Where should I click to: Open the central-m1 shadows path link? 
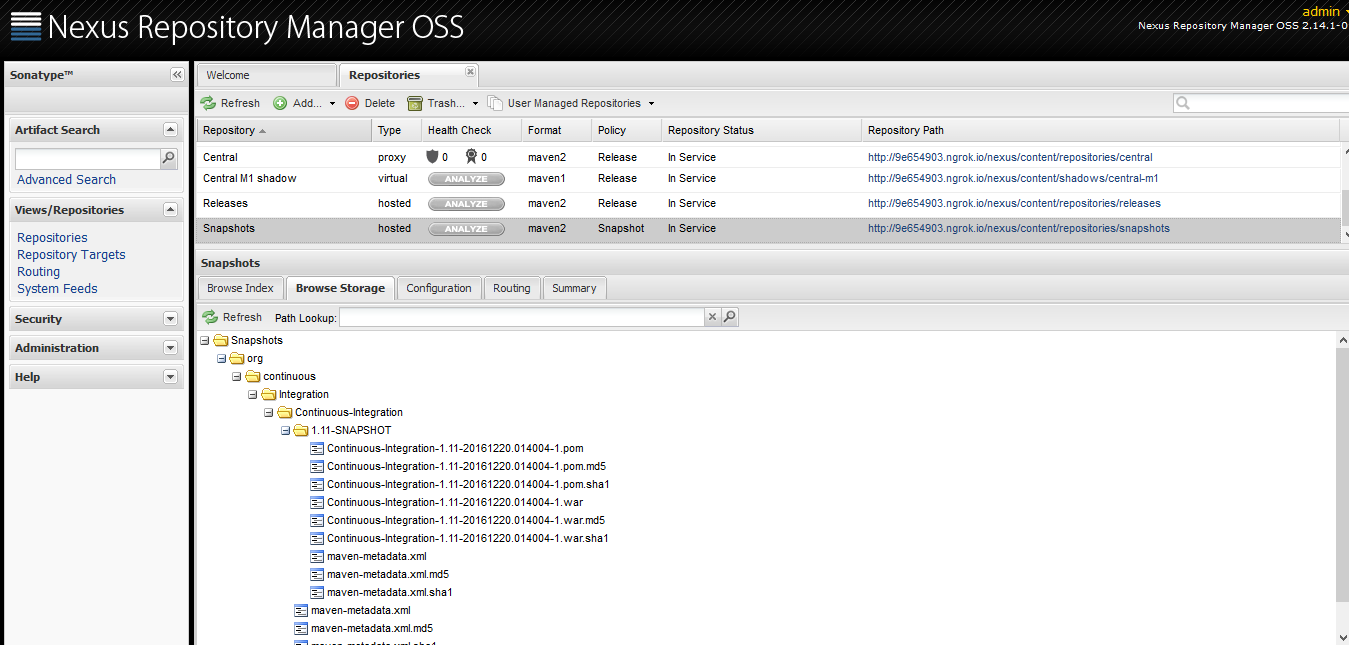(1013, 178)
